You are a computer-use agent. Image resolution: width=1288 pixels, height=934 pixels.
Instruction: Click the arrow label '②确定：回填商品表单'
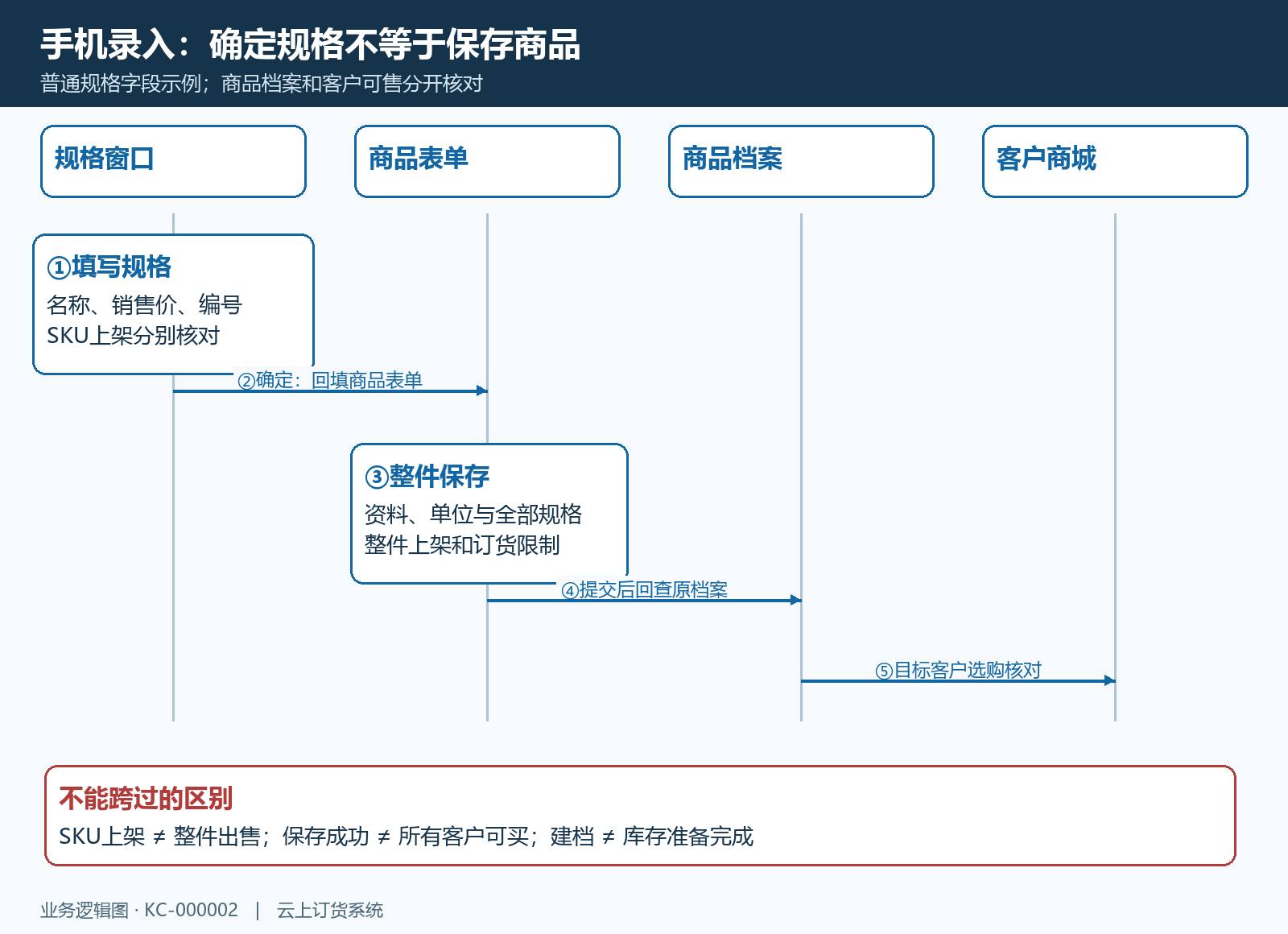(330, 380)
